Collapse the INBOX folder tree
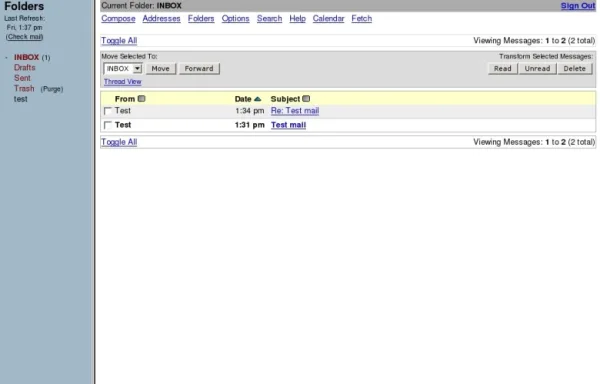The image size is (600, 384). point(7,57)
